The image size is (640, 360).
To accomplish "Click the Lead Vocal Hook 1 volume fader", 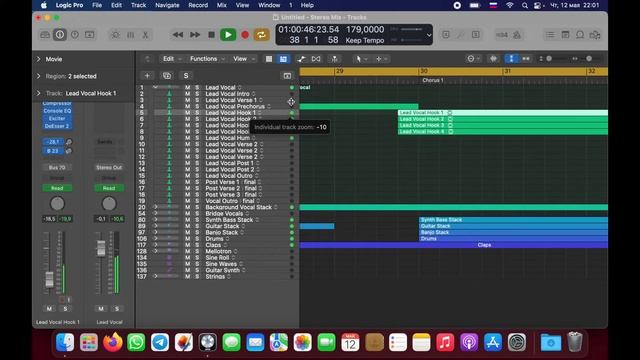I will 49,280.
